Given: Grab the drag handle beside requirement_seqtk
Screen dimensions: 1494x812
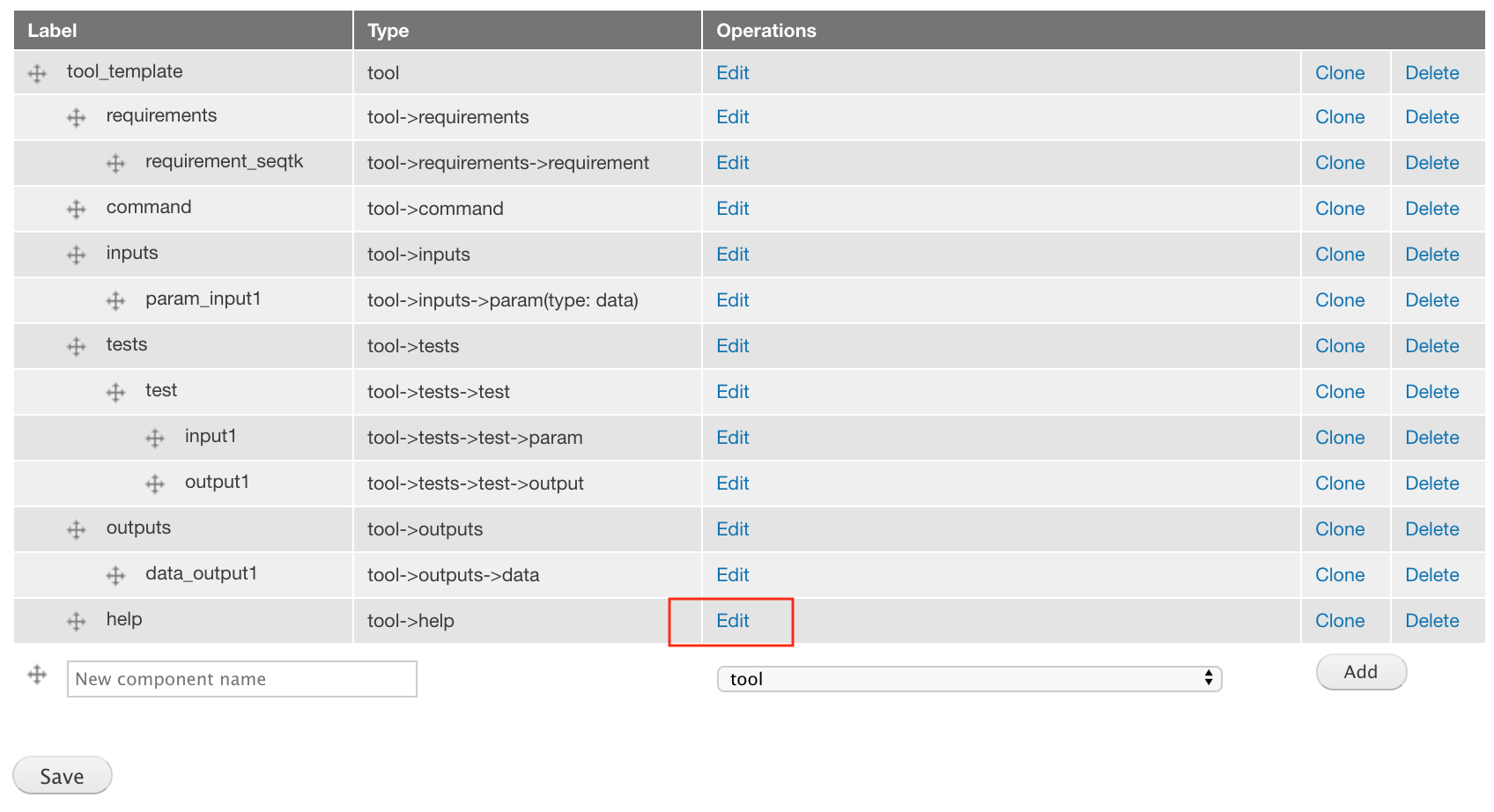Looking at the screenshot, I should 115,163.
